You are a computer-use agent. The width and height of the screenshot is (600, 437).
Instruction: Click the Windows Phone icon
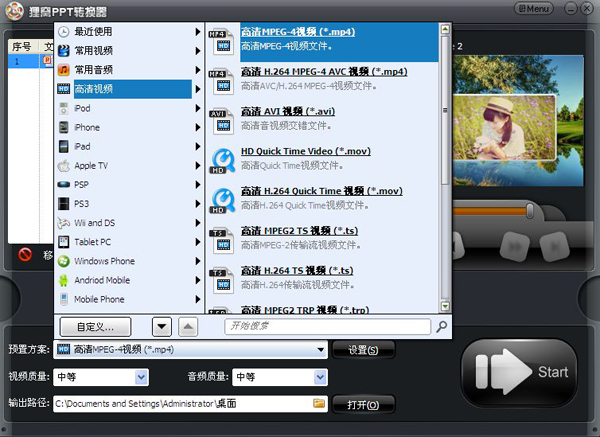tap(64, 261)
